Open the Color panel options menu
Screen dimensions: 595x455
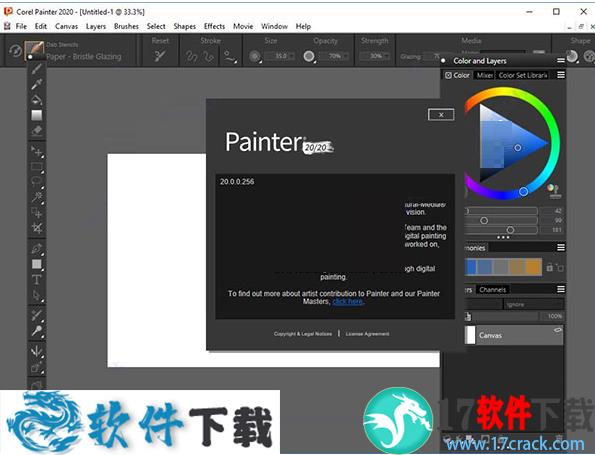pos(561,75)
